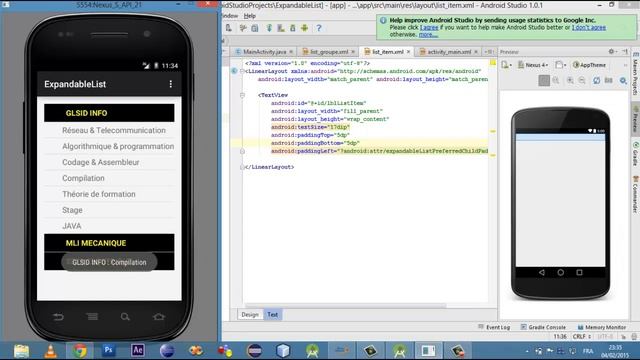This screenshot has width=640, height=360.
Task: Open the emulator app's three-dot overflow menu
Action: [x=171, y=84]
